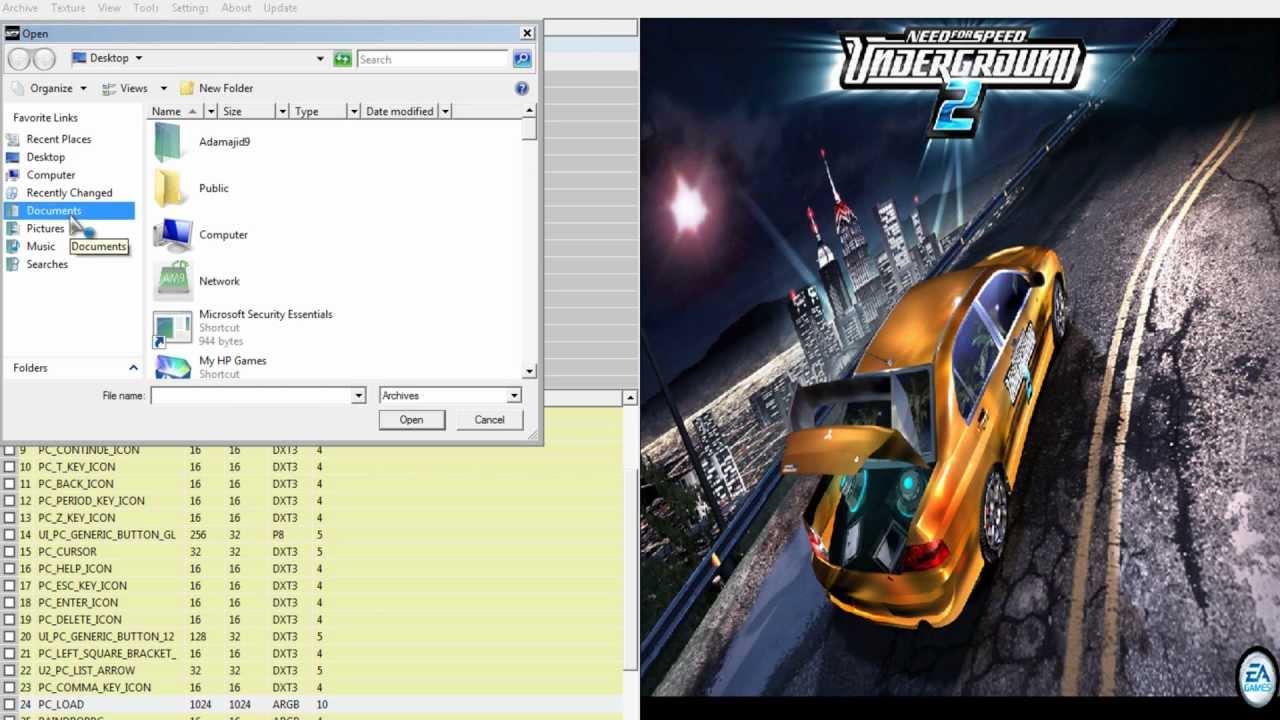Tick the checkbox for PC_LOAD

coord(9,705)
